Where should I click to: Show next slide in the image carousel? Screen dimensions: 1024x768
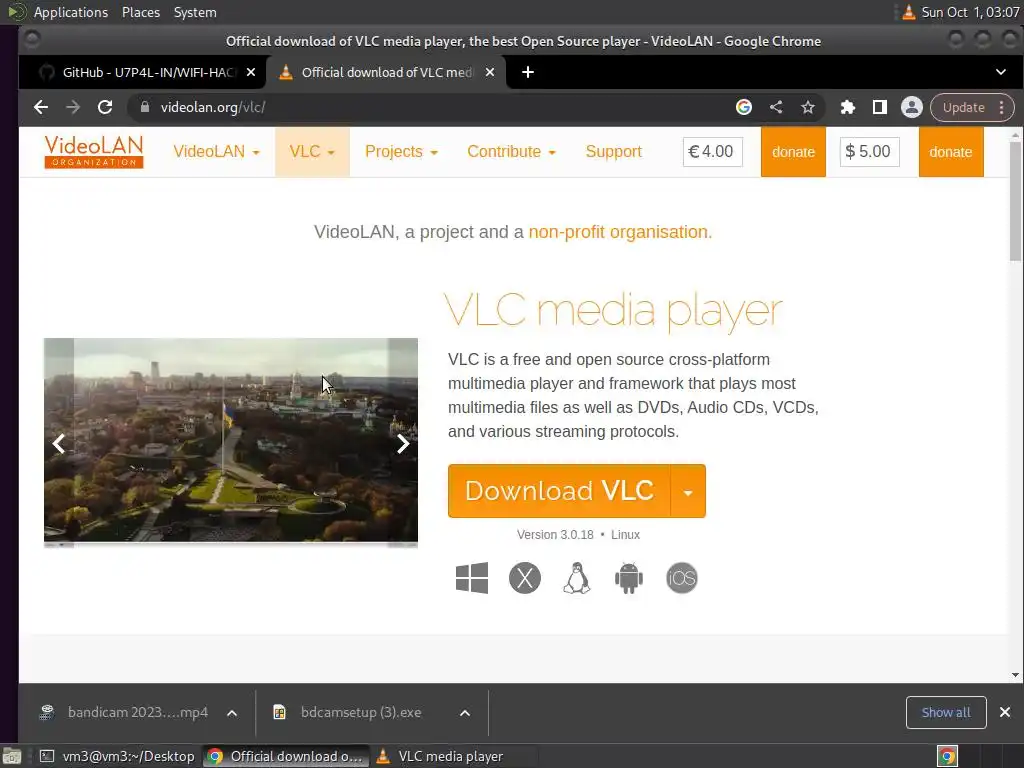coord(403,443)
